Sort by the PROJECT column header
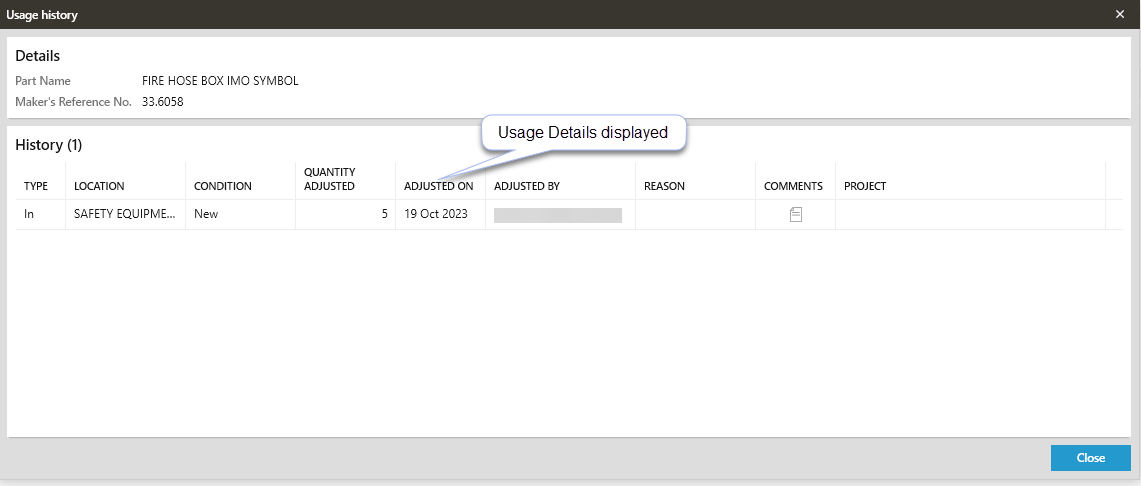Screen dimensions: 1141x486 tap(865, 186)
